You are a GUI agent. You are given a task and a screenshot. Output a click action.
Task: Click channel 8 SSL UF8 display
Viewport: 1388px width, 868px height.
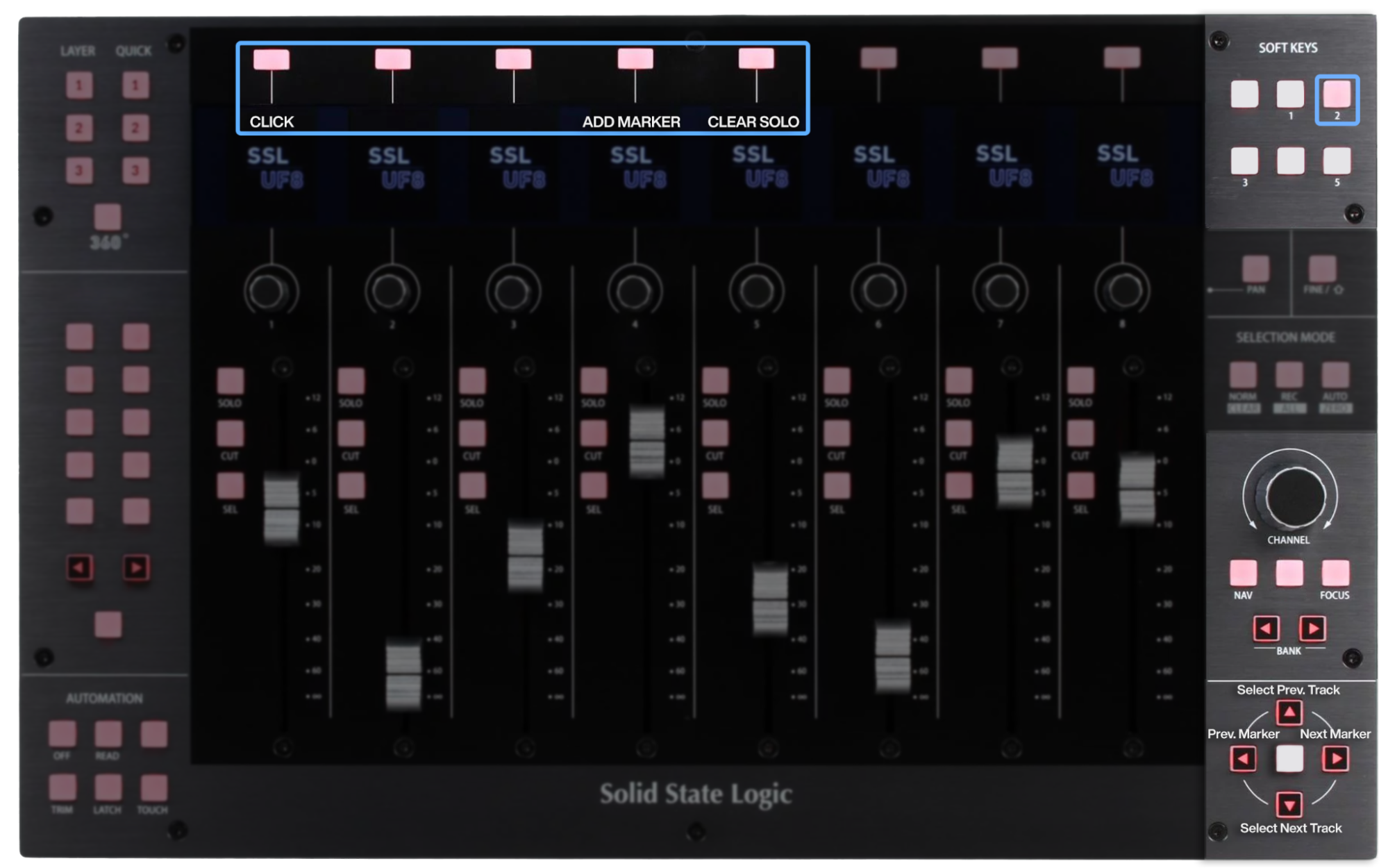tap(1125, 167)
